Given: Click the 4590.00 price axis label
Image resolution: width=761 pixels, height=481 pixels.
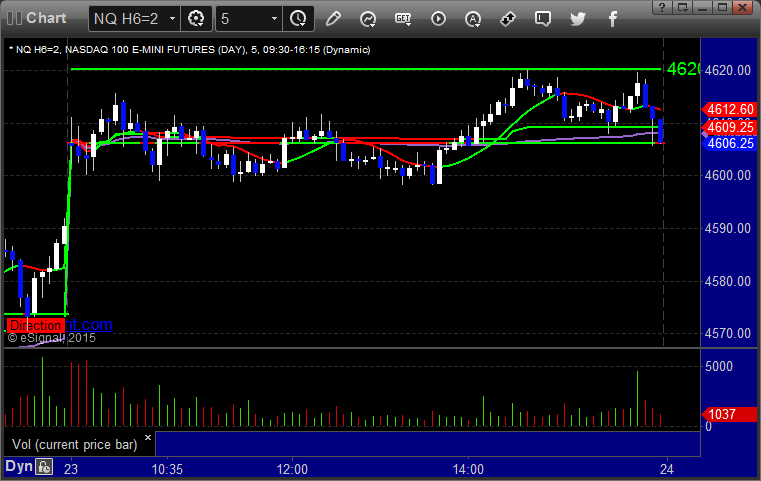Looking at the screenshot, I should click(x=728, y=228).
